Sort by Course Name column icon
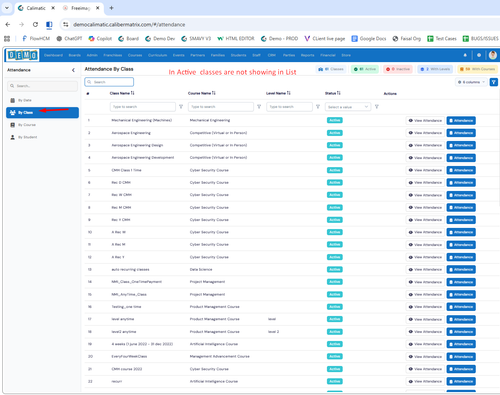 (214, 93)
